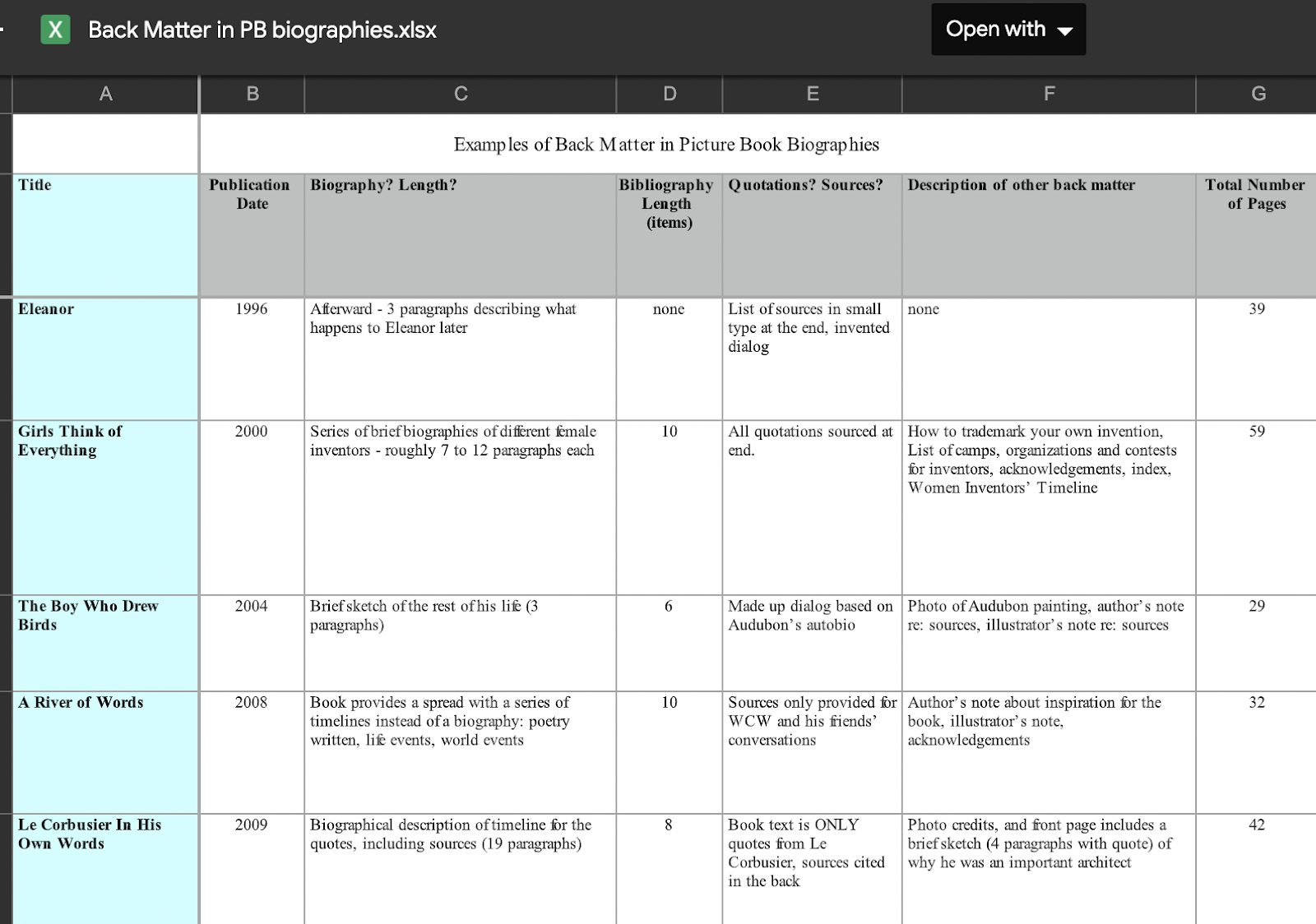Select the 'Eleanor' title cell
This screenshot has width=1316, height=924.
tap(105, 358)
